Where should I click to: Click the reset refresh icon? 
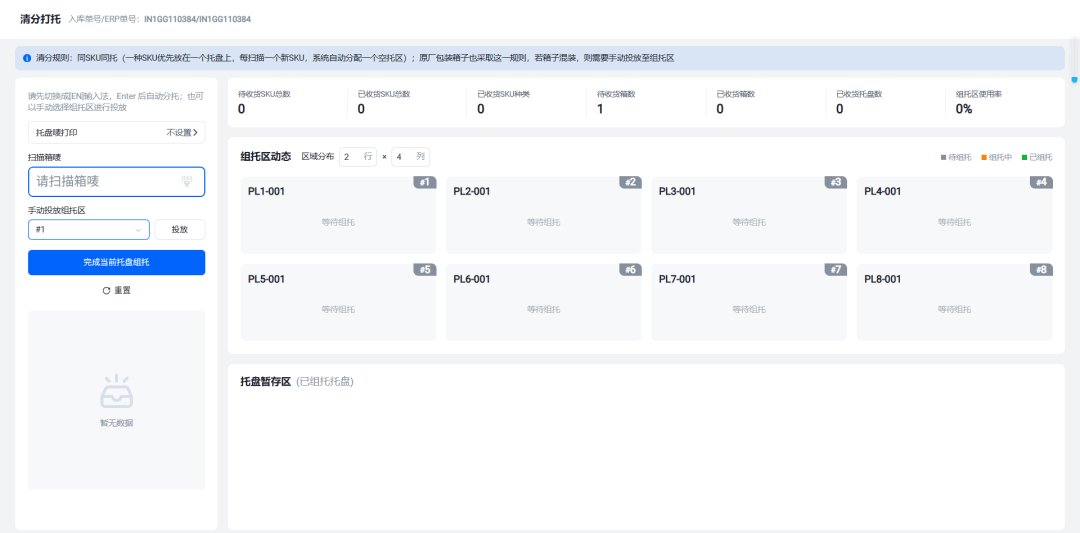106,291
